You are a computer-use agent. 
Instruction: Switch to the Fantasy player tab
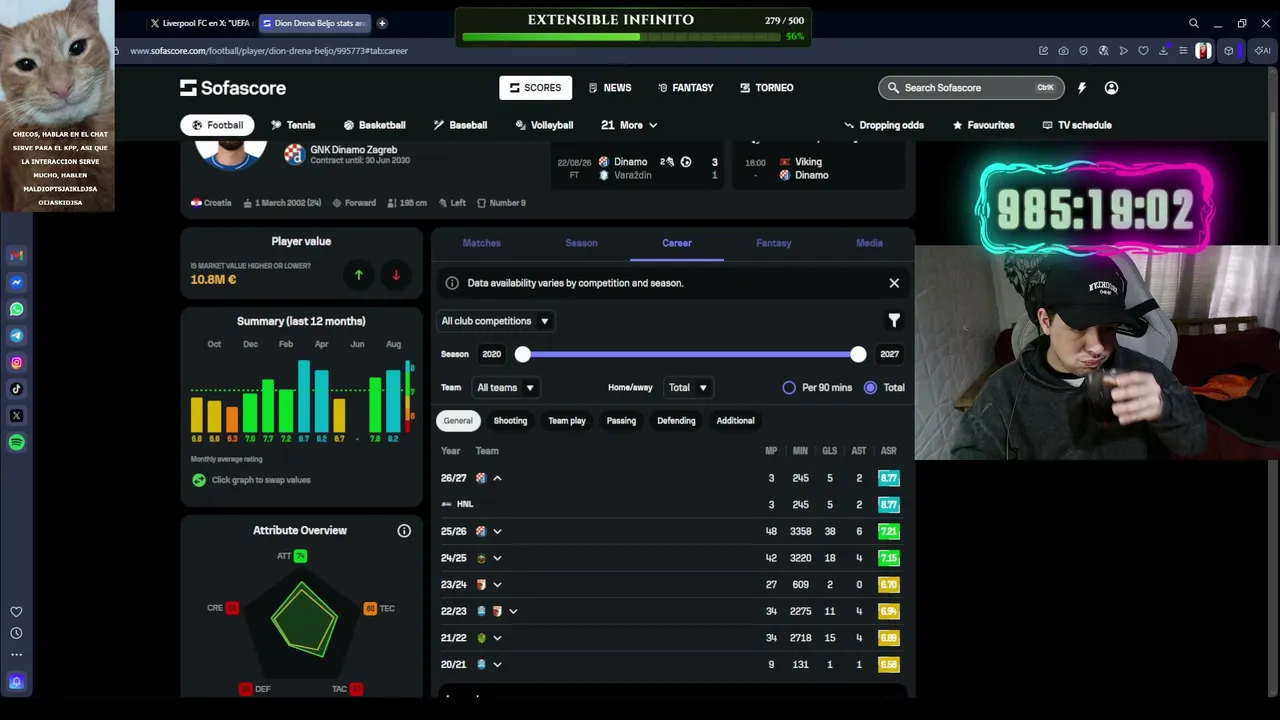[x=774, y=243]
